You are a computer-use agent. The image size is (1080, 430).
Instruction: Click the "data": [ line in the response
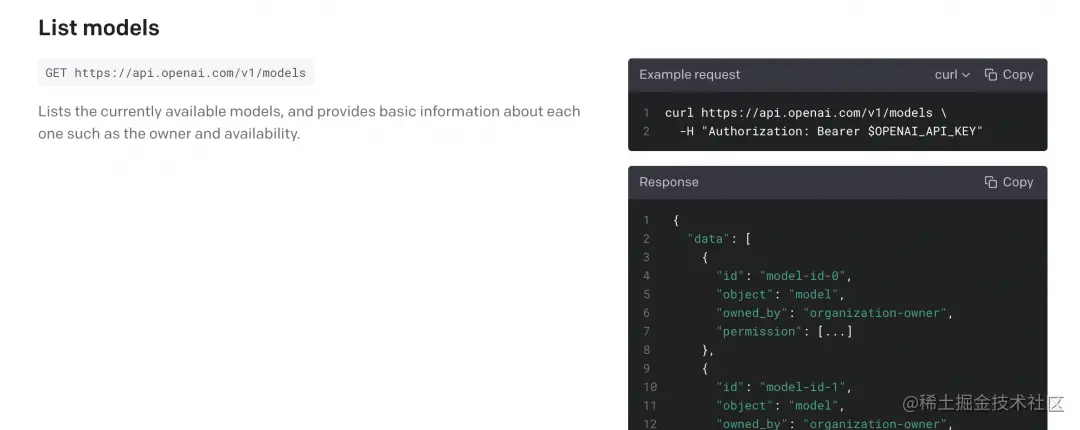(x=719, y=239)
